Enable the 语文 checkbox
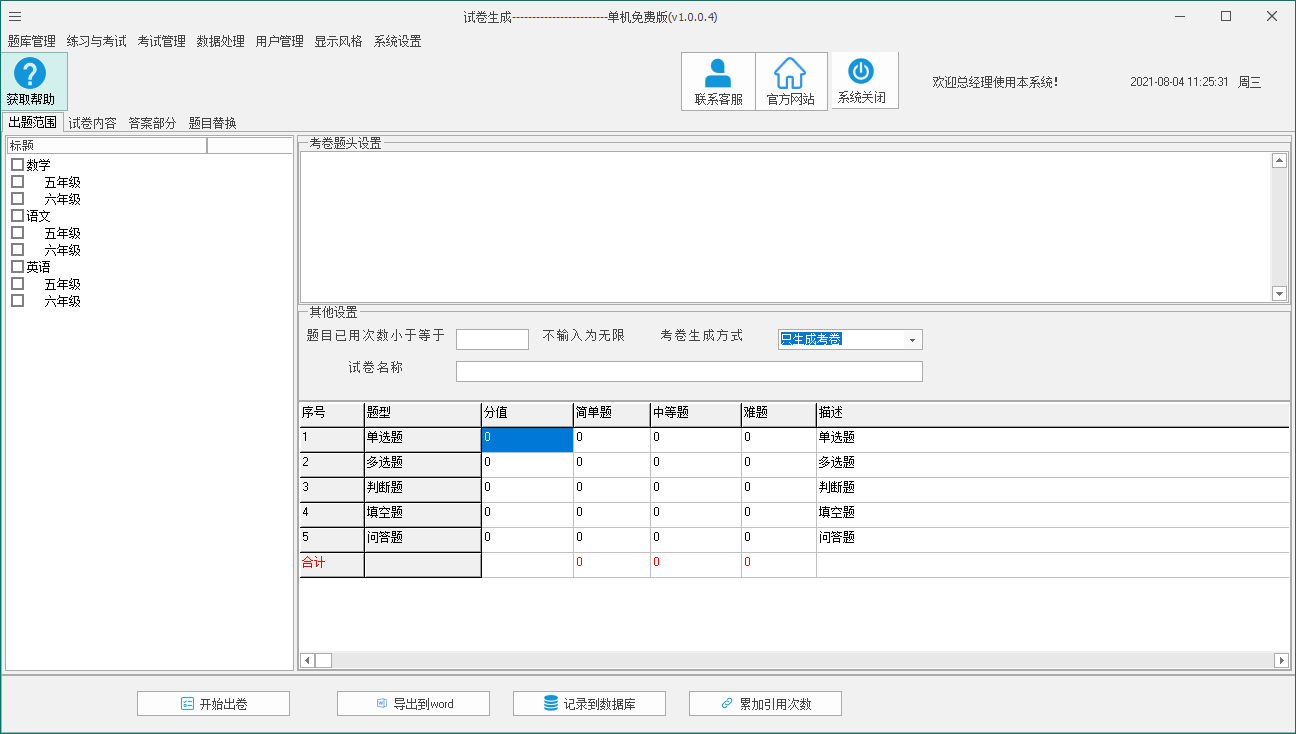1296x734 pixels. click(x=16, y=215)
